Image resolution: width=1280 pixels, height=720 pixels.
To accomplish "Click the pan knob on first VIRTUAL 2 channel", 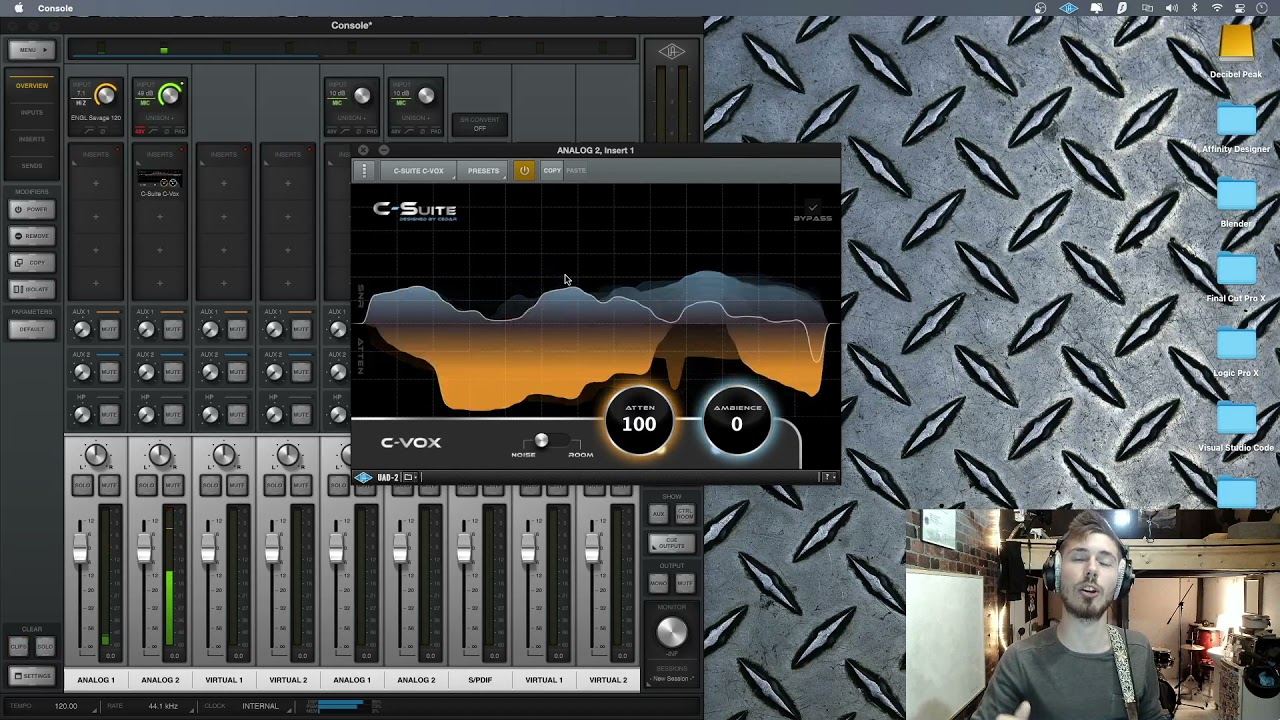I will click(x=288, y=456).
